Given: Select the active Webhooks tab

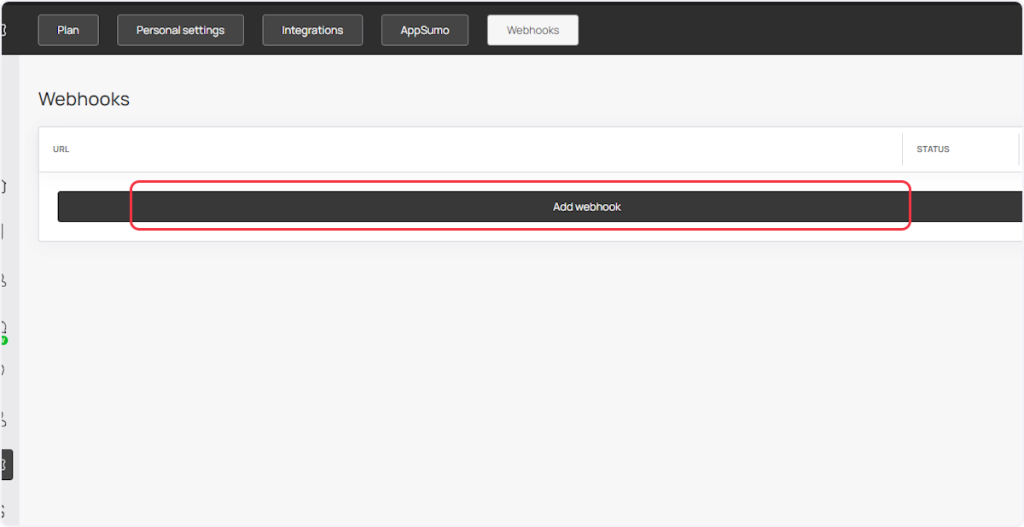Looking at the screenshot, I should (x=532, y=30).
